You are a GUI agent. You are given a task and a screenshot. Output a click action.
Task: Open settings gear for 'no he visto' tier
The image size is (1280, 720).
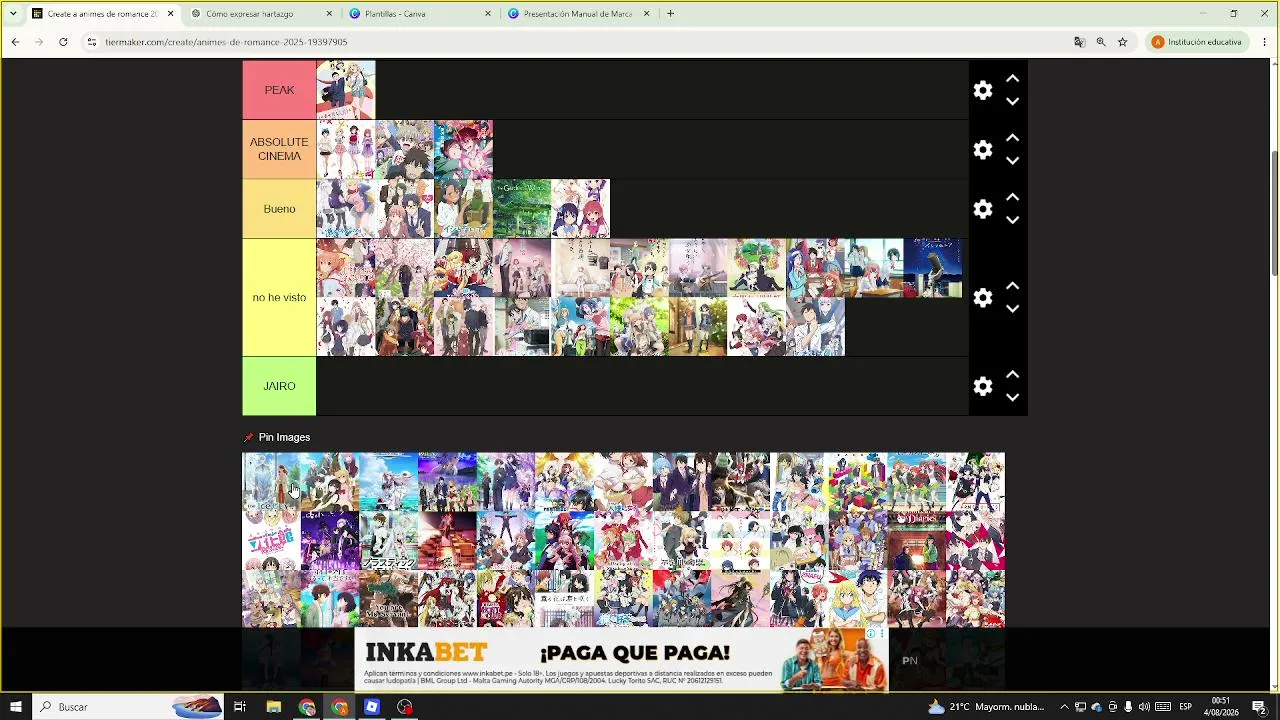click(983, 297)
